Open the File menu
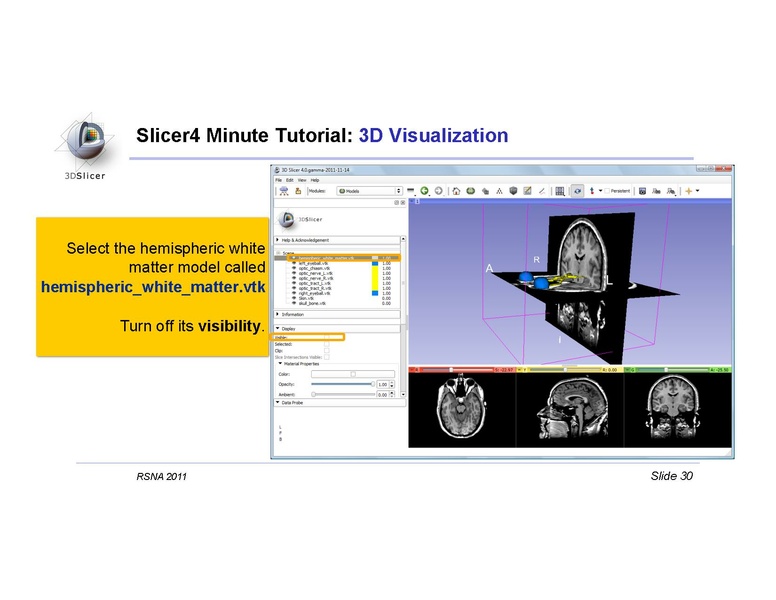The height and width of the screenshot is (600, 776). [x=279, y=180]
